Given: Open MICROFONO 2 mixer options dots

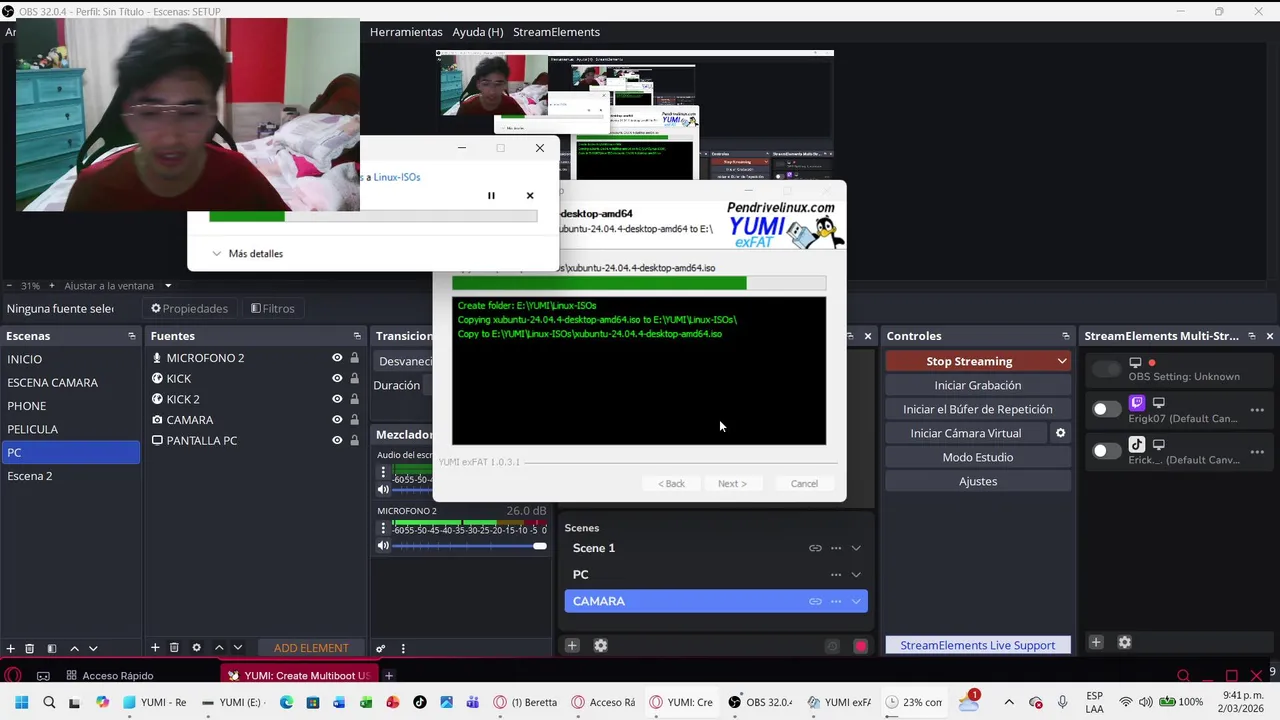Looking at the screenshot, I should click(x=382, y=527).
